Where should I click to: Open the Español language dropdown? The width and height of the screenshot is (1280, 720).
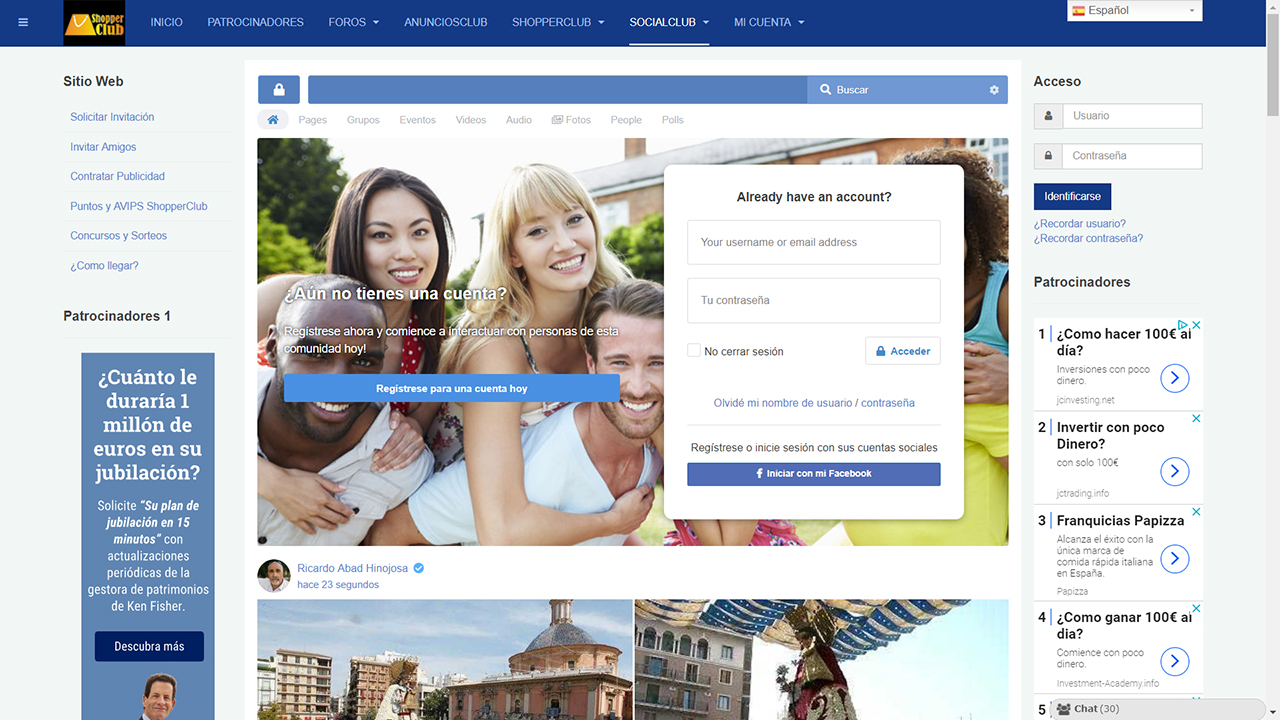click(1134, 11)
